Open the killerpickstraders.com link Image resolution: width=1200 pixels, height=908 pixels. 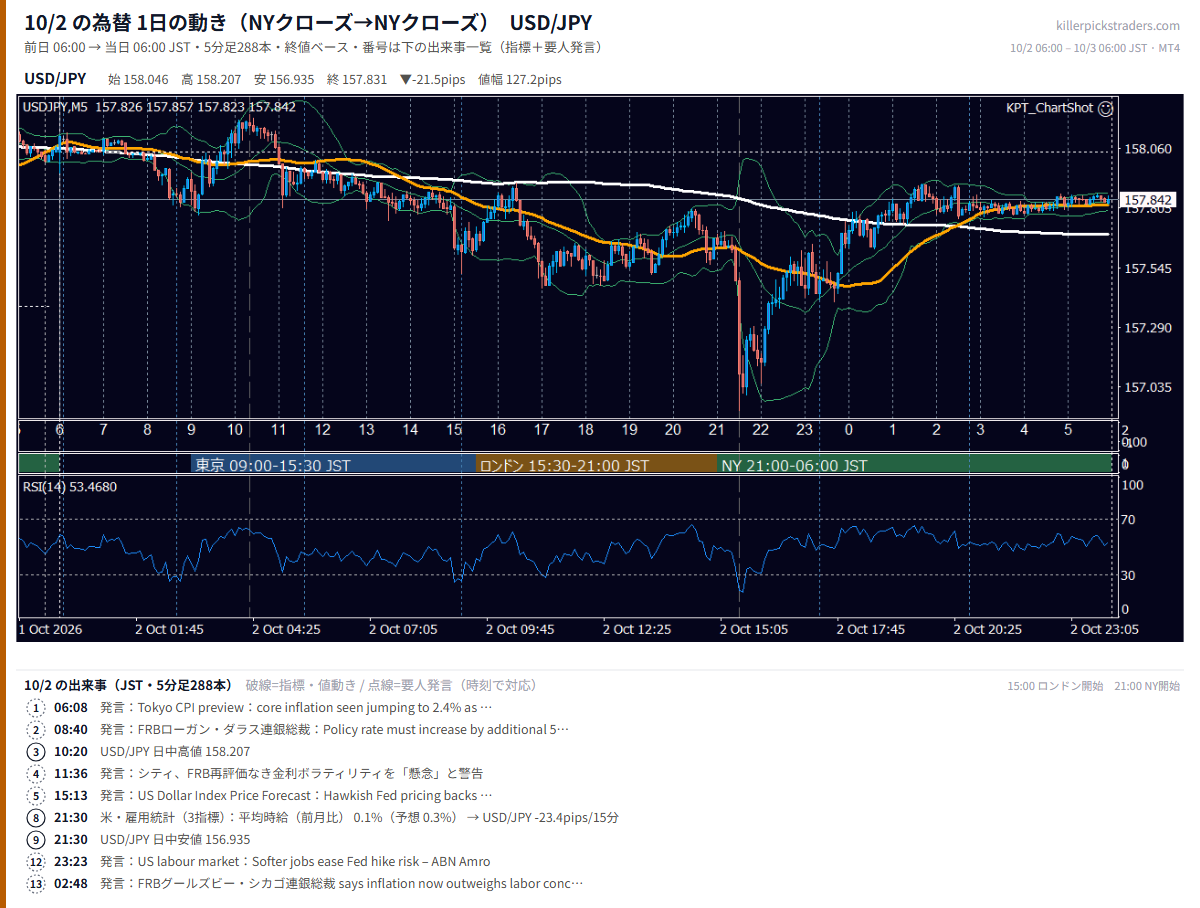click(1118, 26)
